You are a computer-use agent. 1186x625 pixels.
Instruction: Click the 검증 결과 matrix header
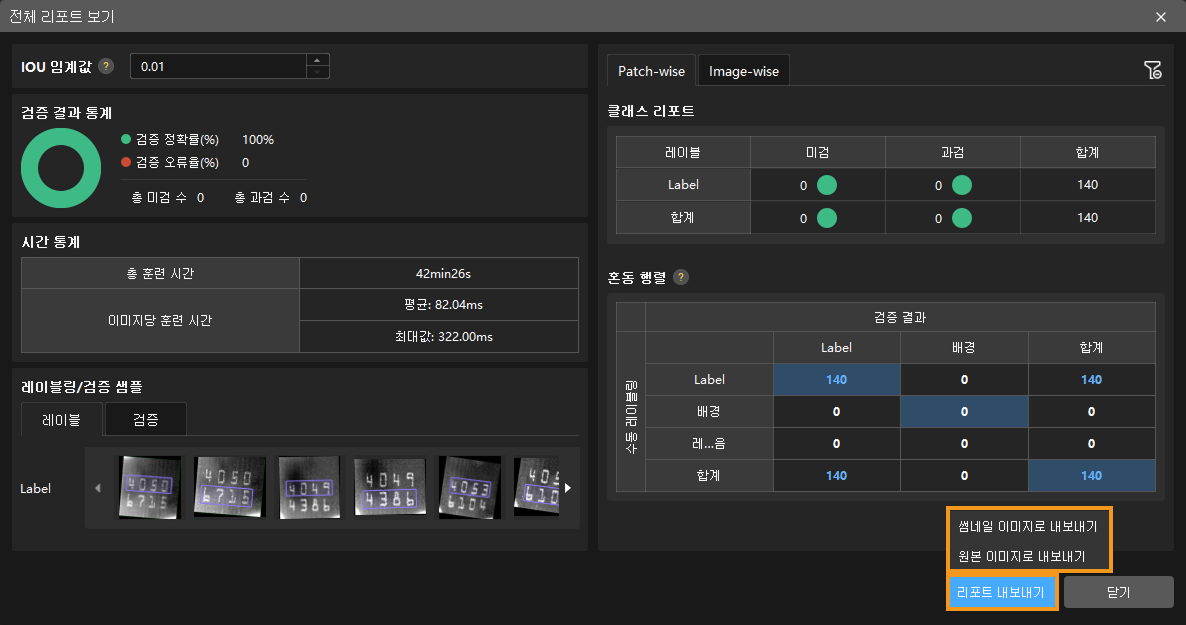[x=900, y=317]
